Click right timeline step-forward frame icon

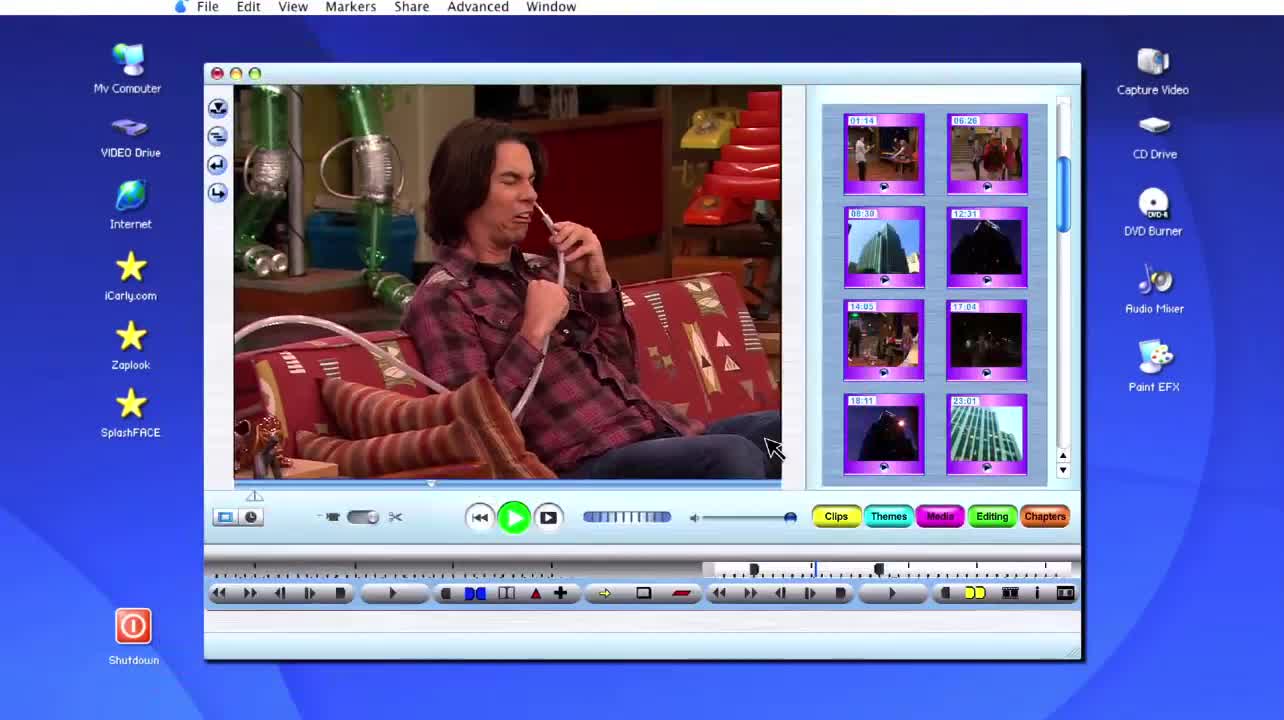click(810, 593)
